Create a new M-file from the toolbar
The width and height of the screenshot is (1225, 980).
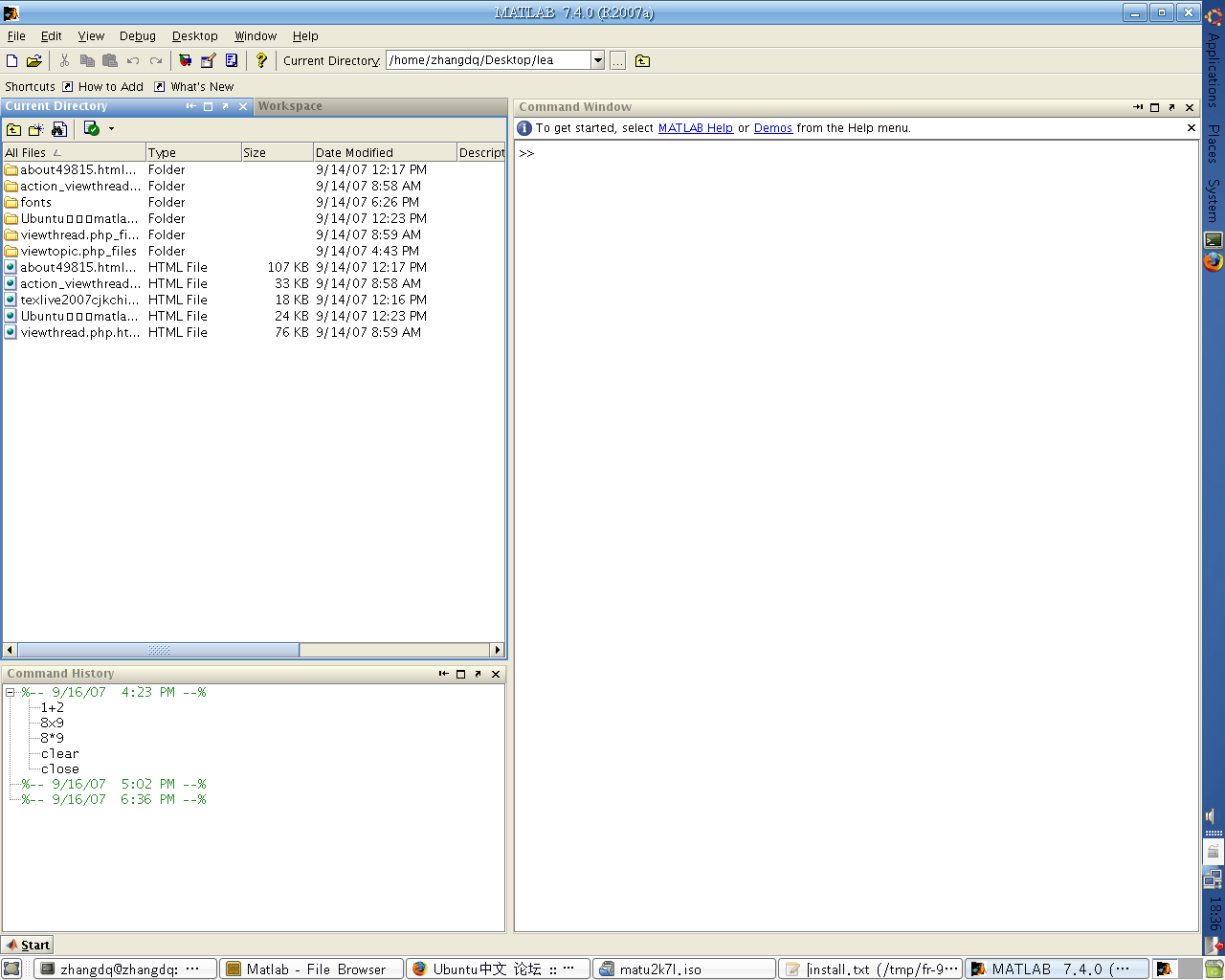point(12,60)
